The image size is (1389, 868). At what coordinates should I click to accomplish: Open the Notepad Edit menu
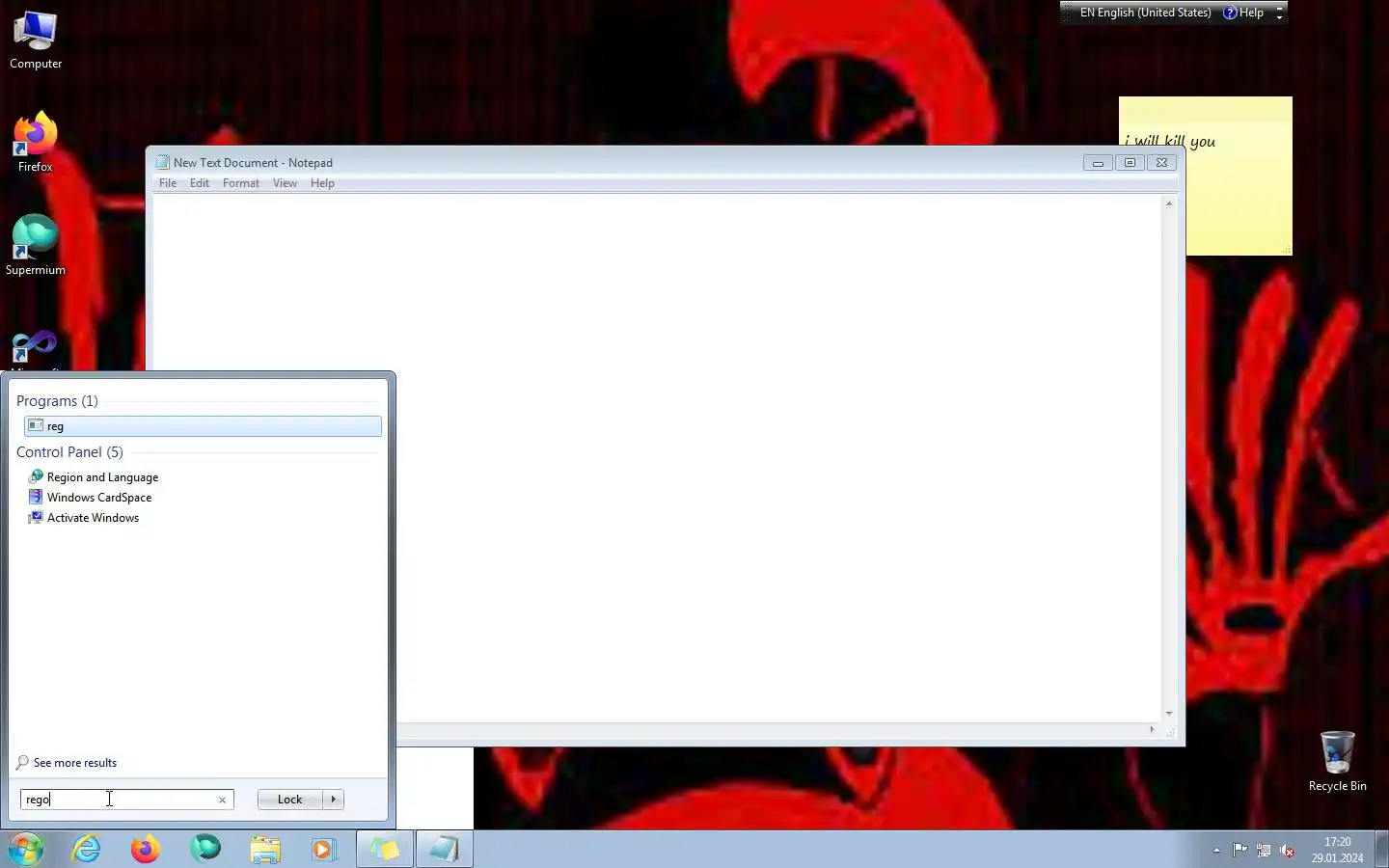200,183
